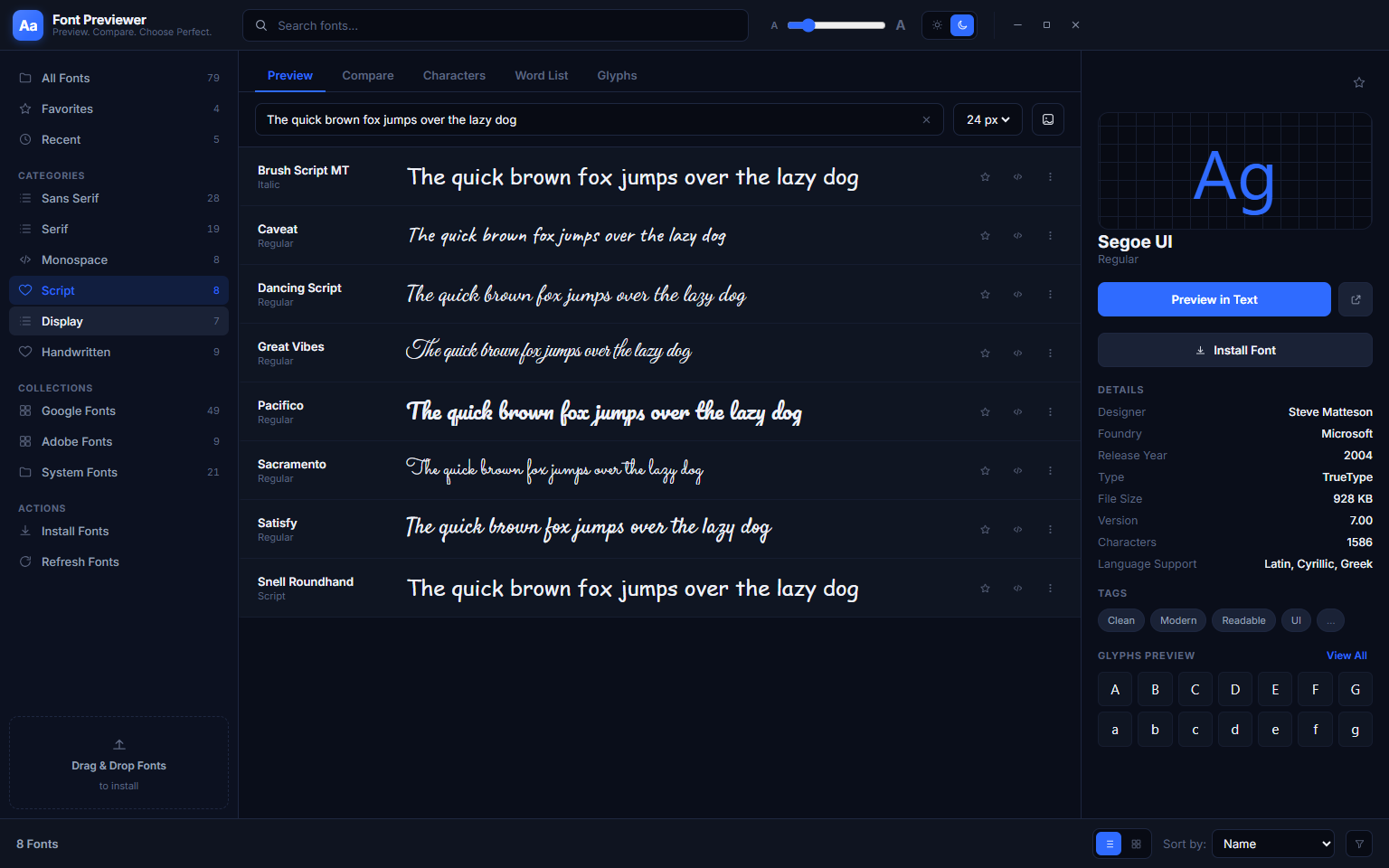The height and width of the screenshot is (868, 1389).
Task: Adjust the font size slider in the header
Action: point(836,25)
